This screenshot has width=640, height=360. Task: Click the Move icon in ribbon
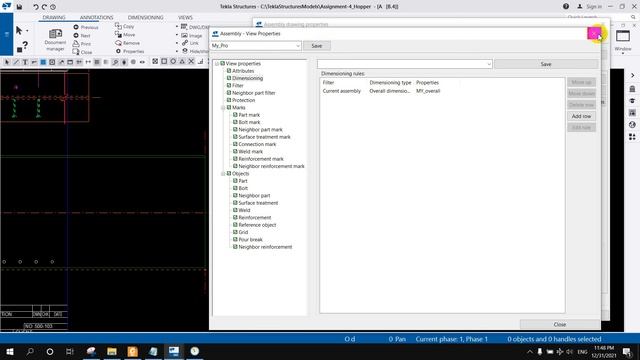[118, 34]
